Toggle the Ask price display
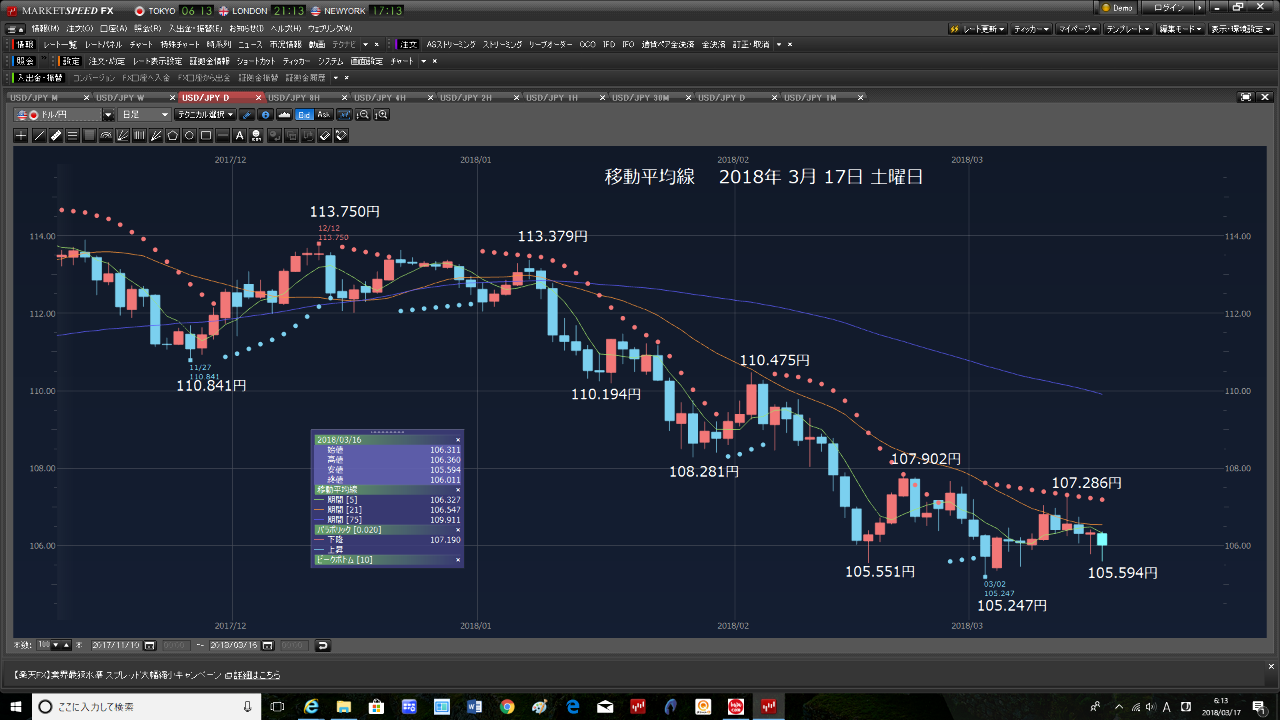The height and width of the screenshot is (720, 1280). [x=325, y=115]
